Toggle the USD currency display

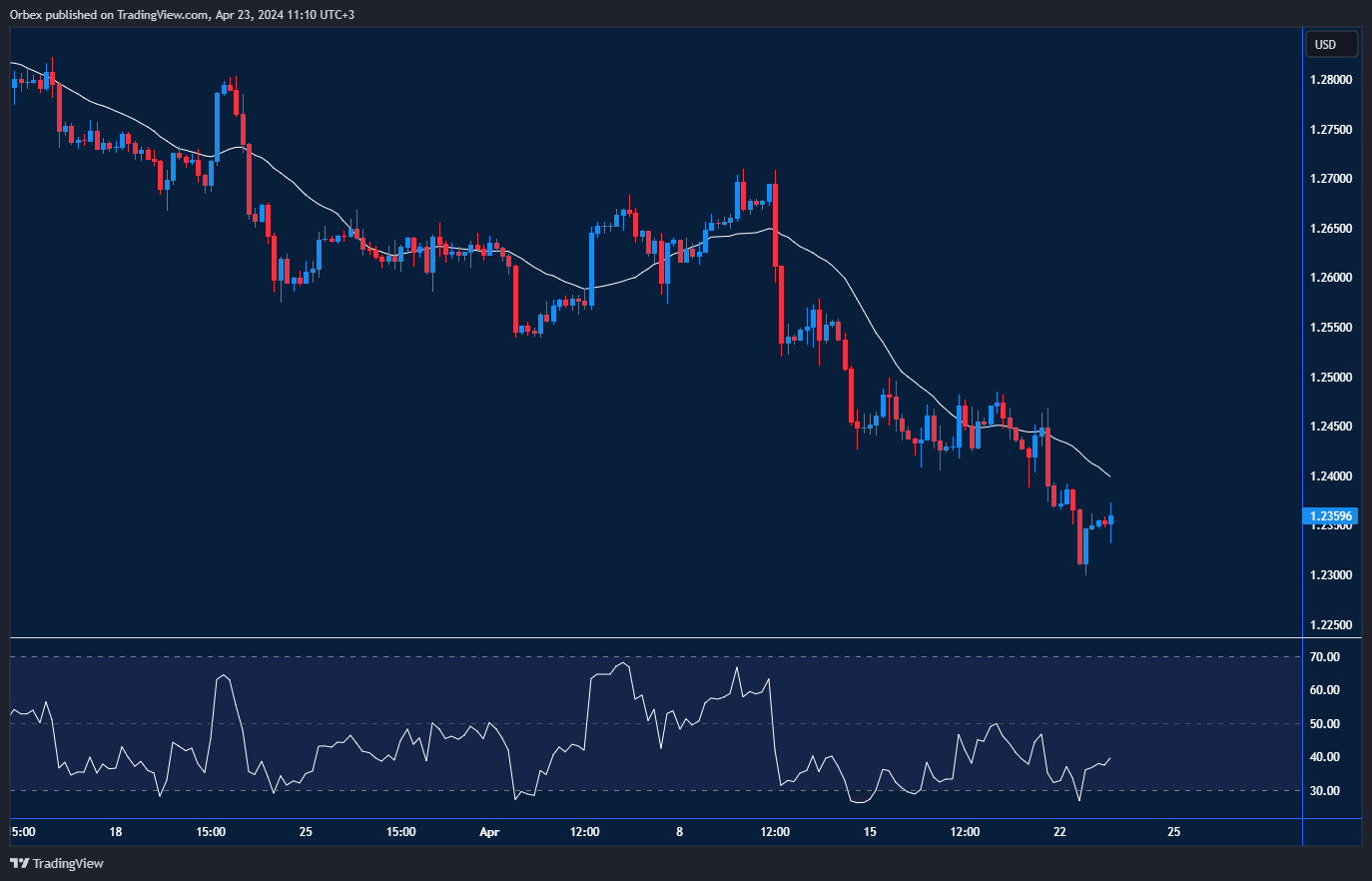1331,43
